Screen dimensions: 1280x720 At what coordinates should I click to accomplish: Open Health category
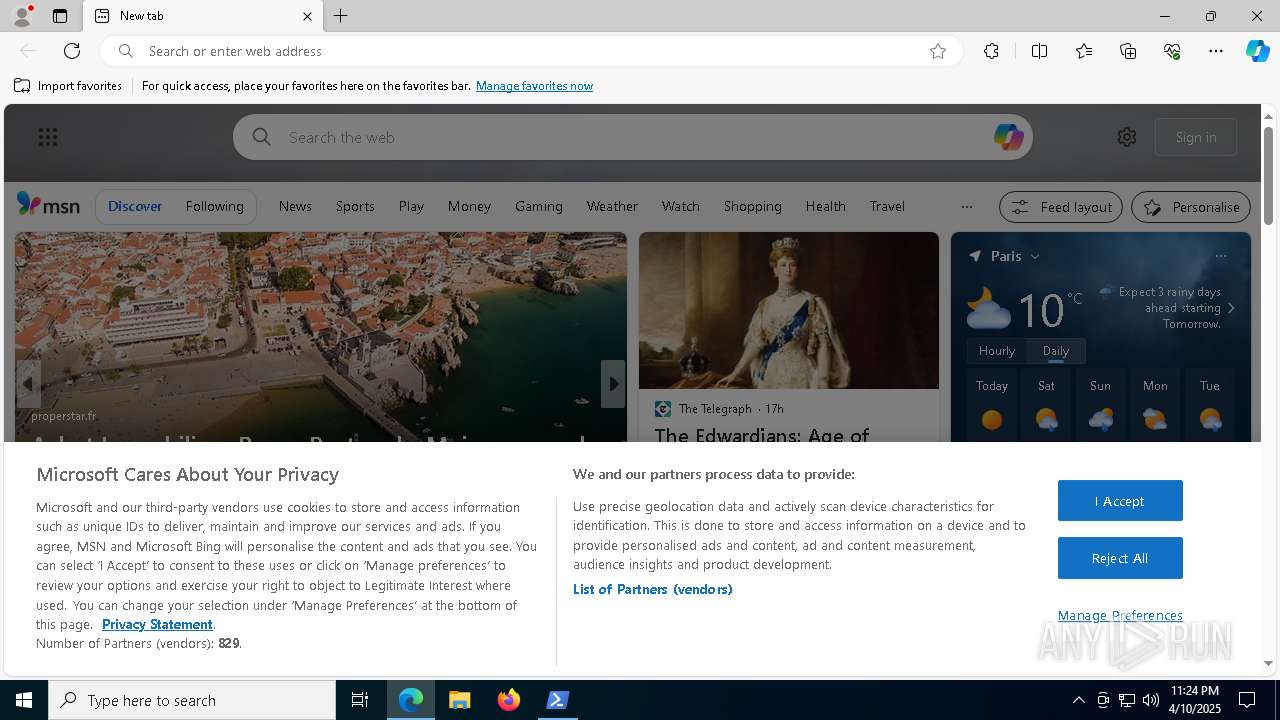[x=825, y=206]
